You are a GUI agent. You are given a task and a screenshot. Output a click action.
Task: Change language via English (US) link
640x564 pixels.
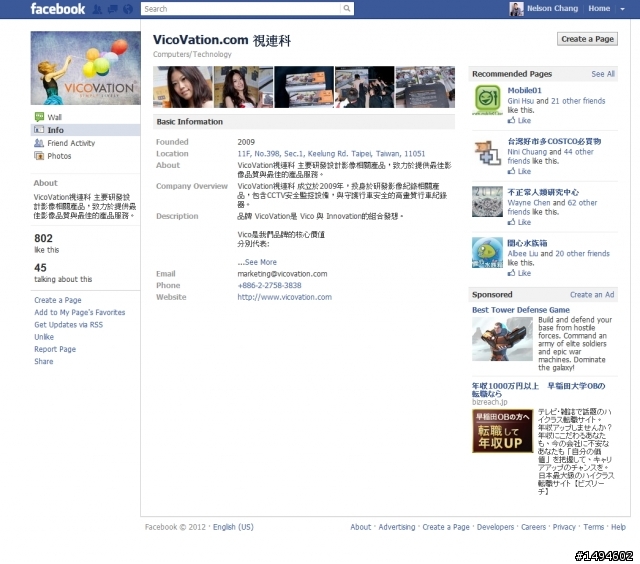233,527
